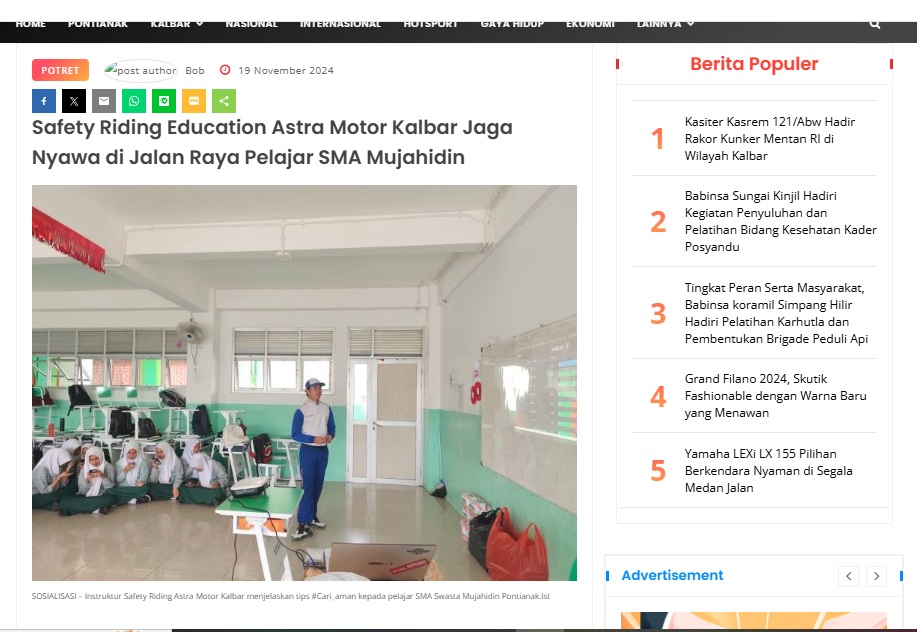Click the date 19 November 2024
The width and height of the screenshot is (917, 632).
click(x=286, y=70)
